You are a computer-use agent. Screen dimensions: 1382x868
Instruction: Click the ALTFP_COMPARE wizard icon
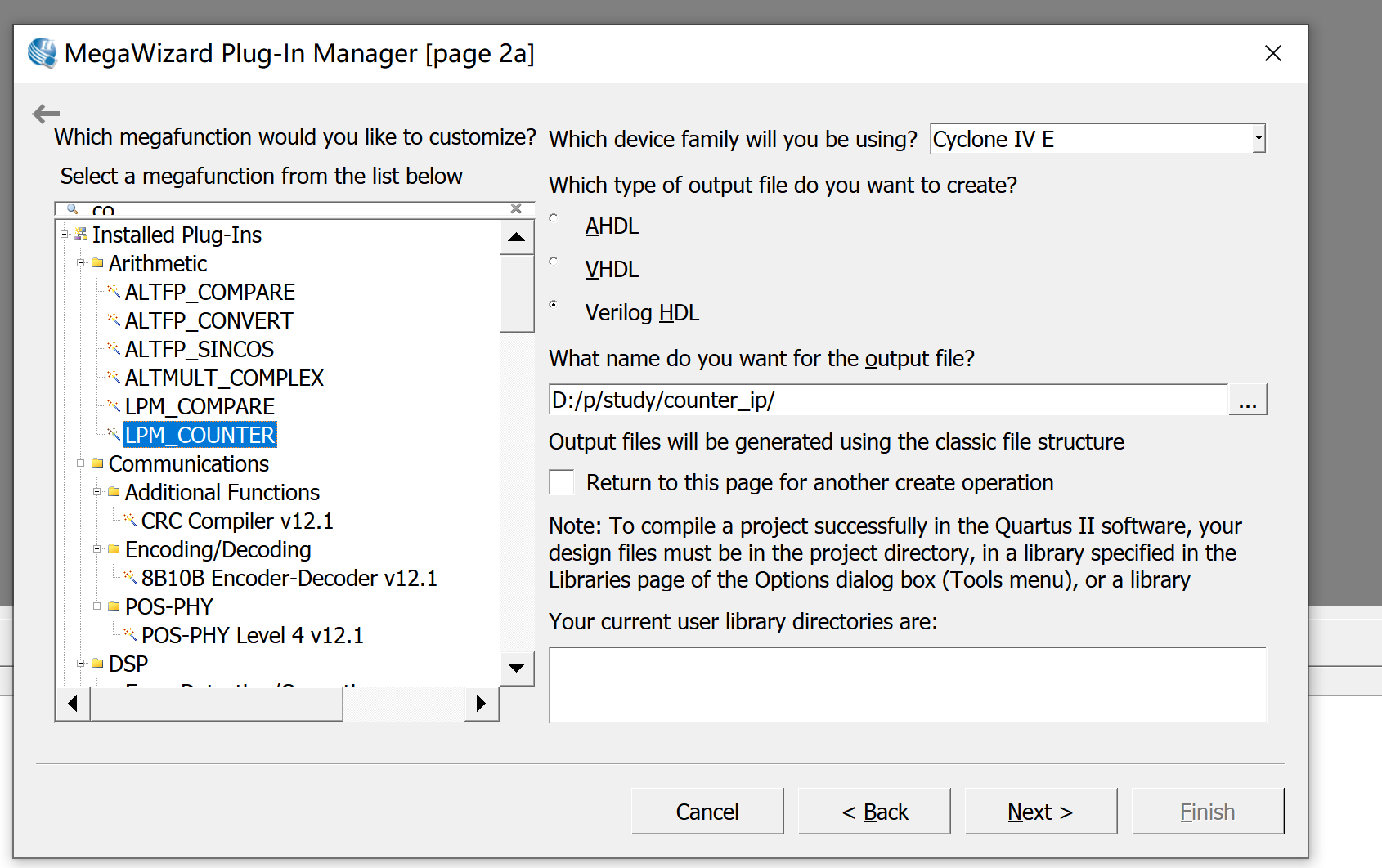coord(114,292)
